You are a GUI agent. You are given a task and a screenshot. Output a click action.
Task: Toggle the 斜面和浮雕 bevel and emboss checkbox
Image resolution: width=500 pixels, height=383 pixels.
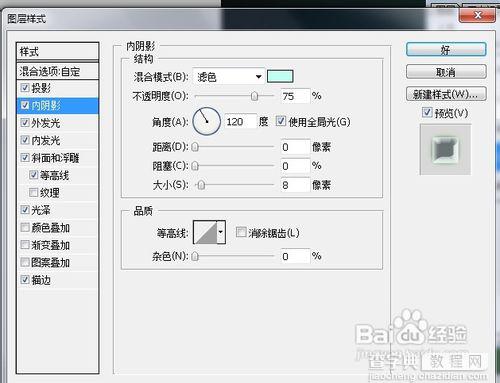[25, 157]
